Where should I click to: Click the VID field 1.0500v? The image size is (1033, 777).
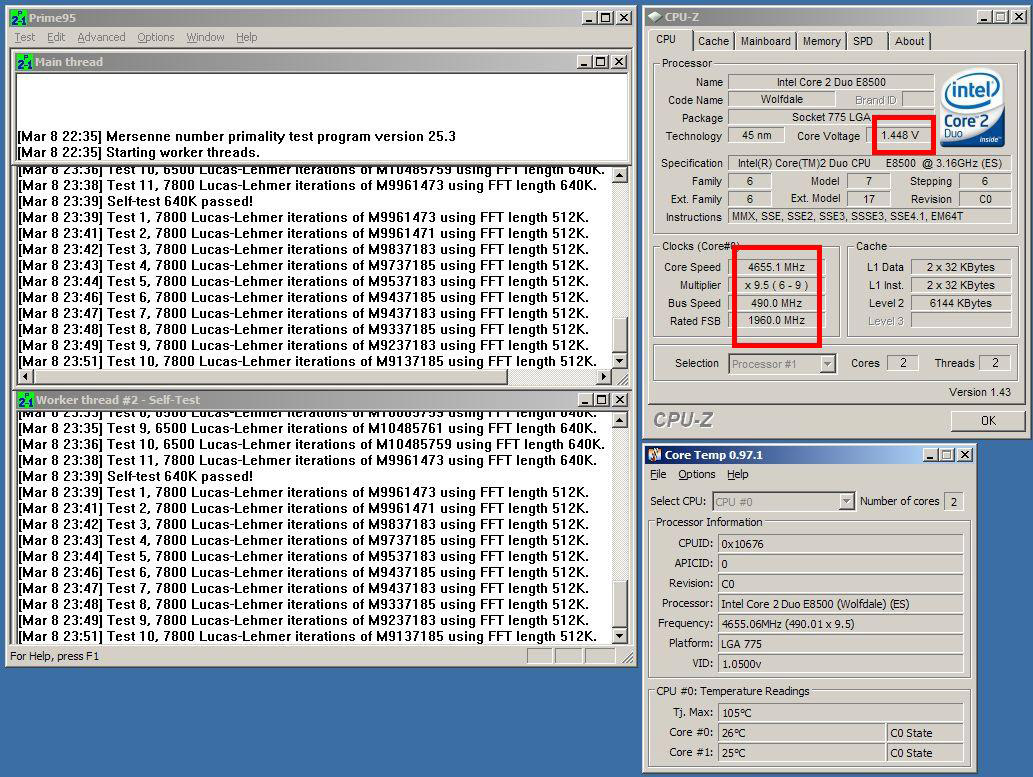point(841,664)
